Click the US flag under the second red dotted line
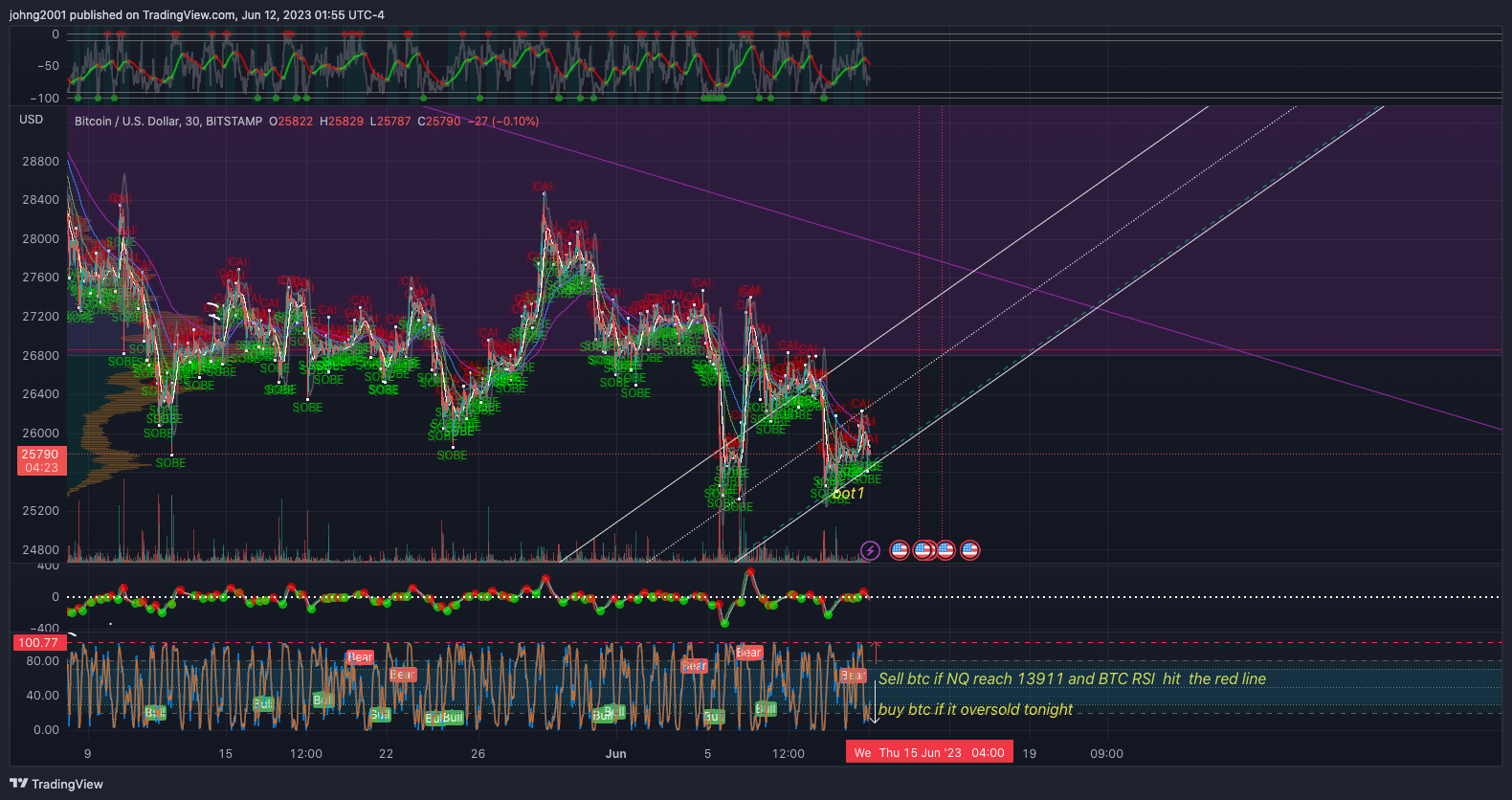The image size is (1512, 800). click(945, 550)
